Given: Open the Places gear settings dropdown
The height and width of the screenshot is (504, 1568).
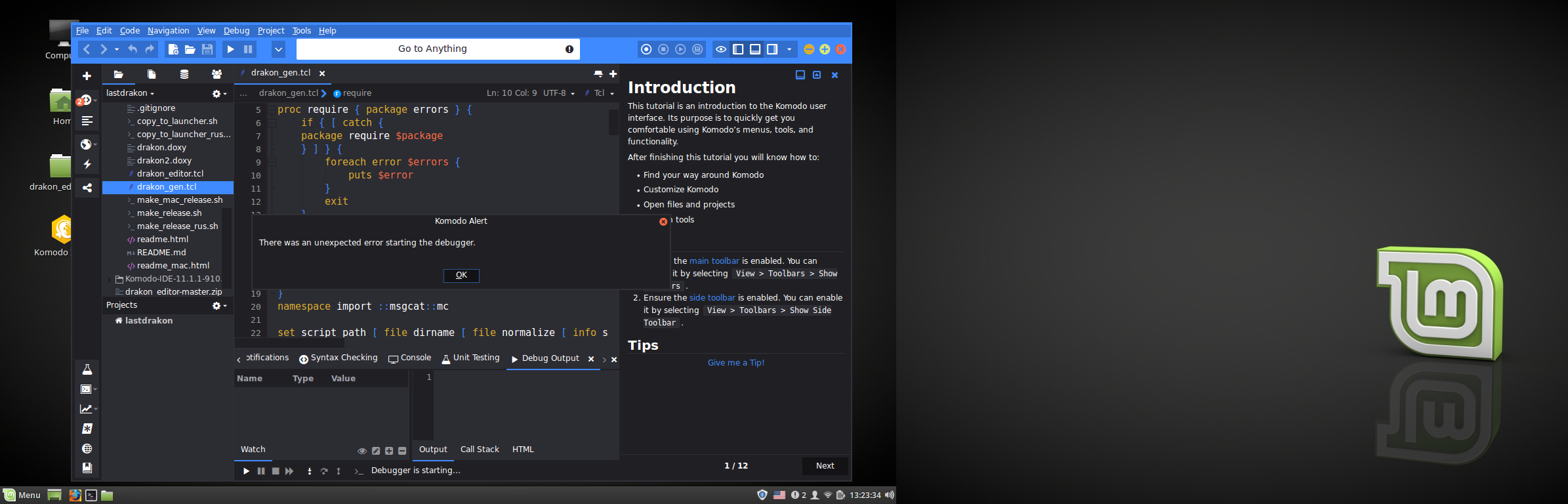Looking at the screenshot, I should pyautogui.click(x=219, y=94).
